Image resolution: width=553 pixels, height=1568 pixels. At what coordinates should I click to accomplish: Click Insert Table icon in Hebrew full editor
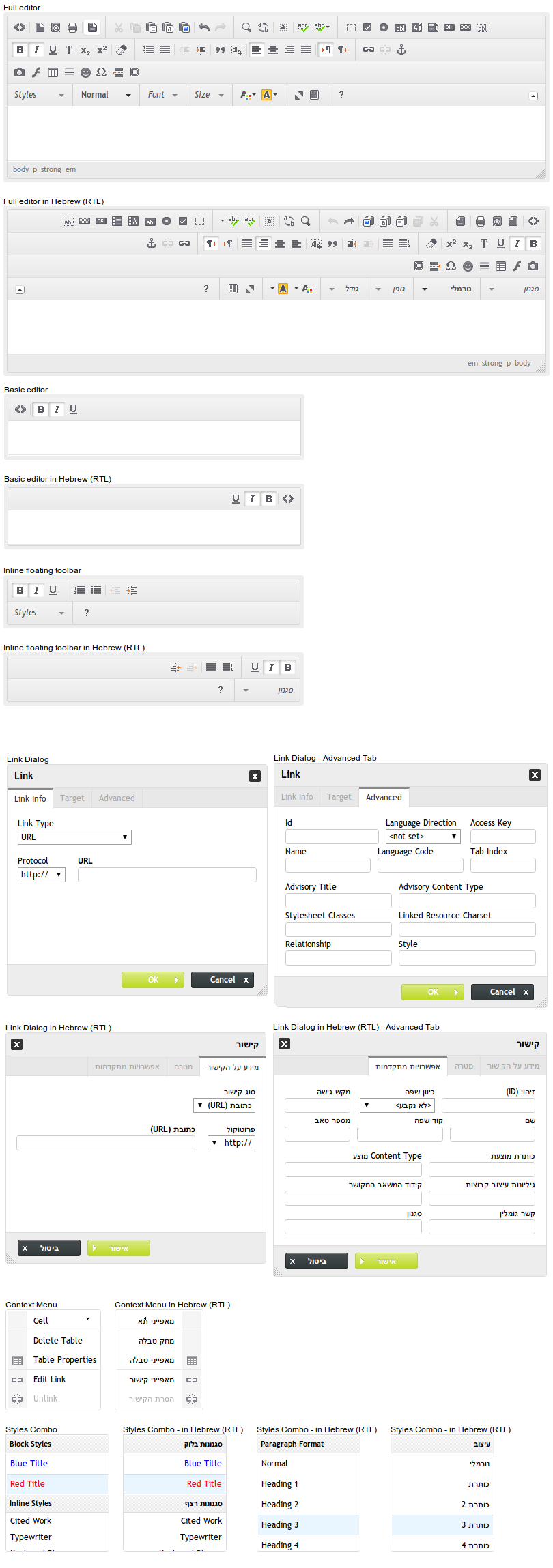(500, 266)
